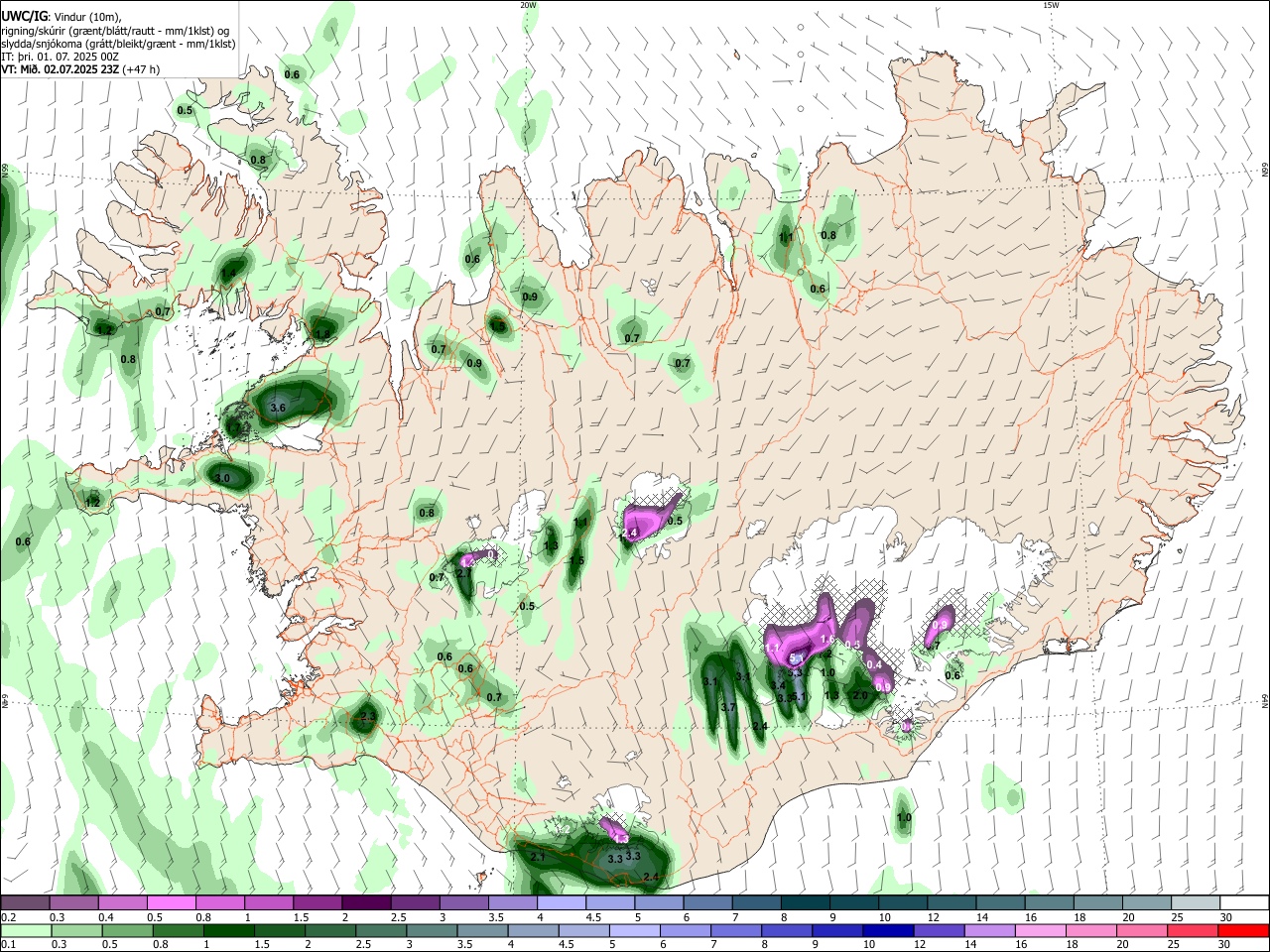Image resolution: width=1270 pixels, height=952 pixels.
Task: Click the 3.6 precipitation value over Breiðafjörður
Action: click(x=278, y=408)
